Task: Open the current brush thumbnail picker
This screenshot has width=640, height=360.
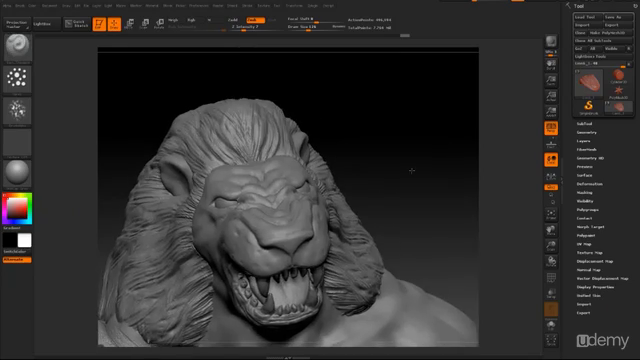Action: point(17,48)
